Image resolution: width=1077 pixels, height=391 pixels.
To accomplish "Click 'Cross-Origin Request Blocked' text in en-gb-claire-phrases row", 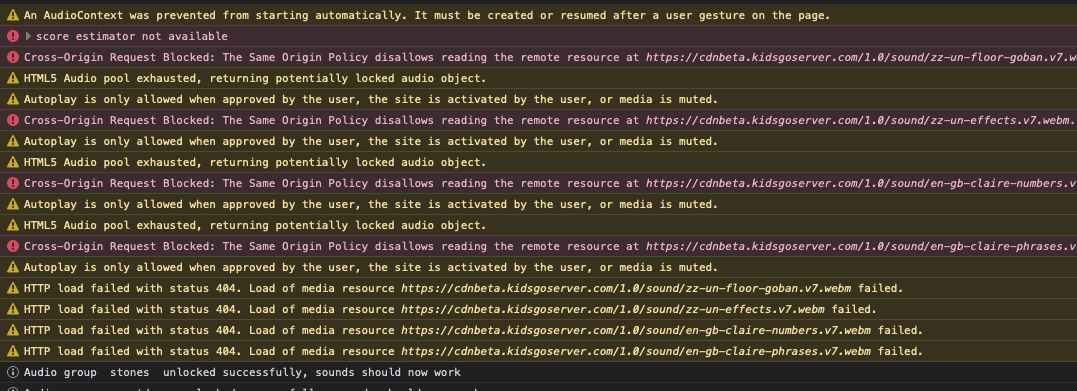I will coord(119,246).
